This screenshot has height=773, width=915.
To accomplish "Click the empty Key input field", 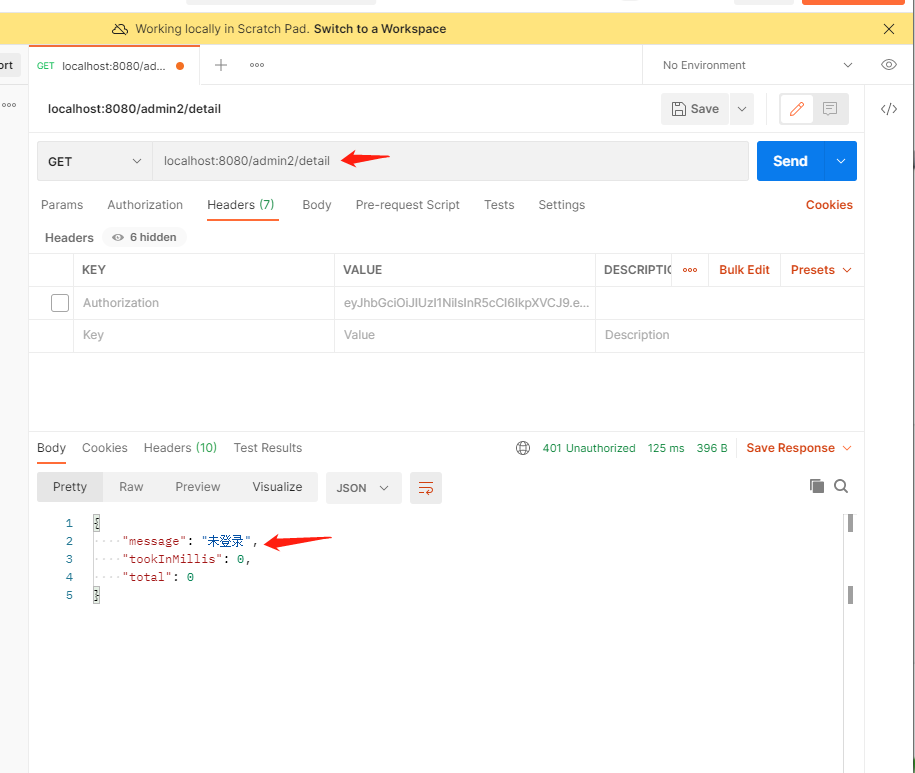I will pos(204,335).
